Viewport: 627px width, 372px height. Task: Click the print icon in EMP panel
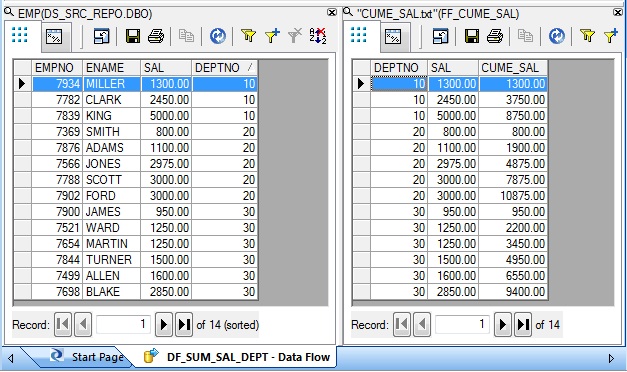(156, 36)
